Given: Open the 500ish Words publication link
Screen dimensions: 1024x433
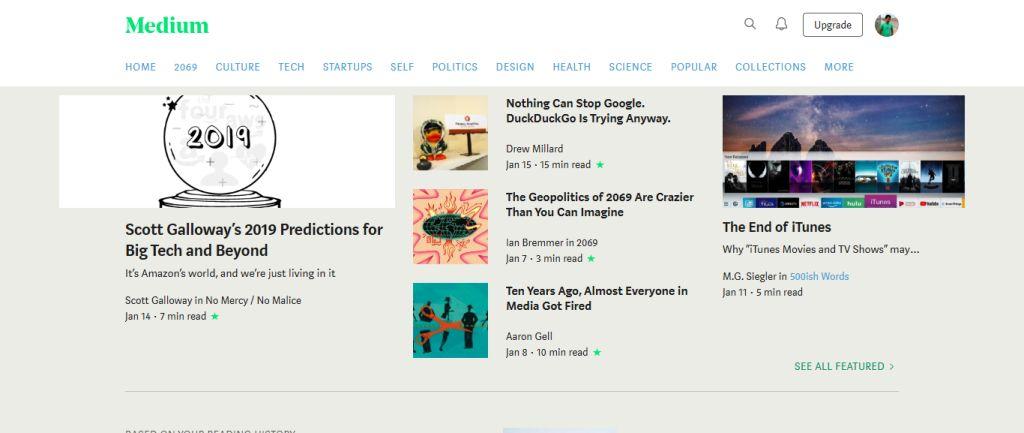Looking at the screenshot, I should coord(819,276).
